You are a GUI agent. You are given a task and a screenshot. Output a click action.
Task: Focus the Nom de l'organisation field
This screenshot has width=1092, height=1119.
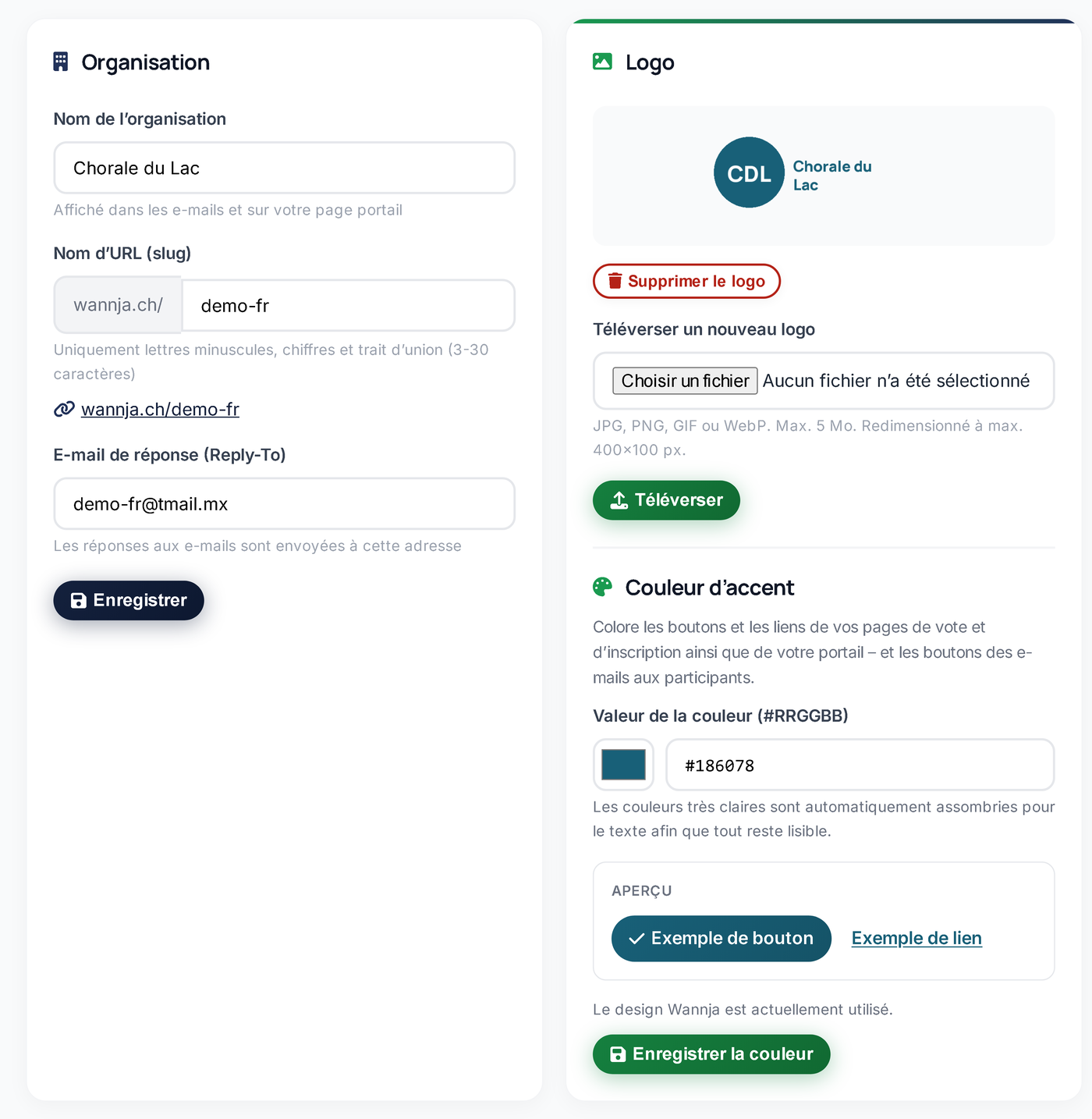tap(284, 168)
